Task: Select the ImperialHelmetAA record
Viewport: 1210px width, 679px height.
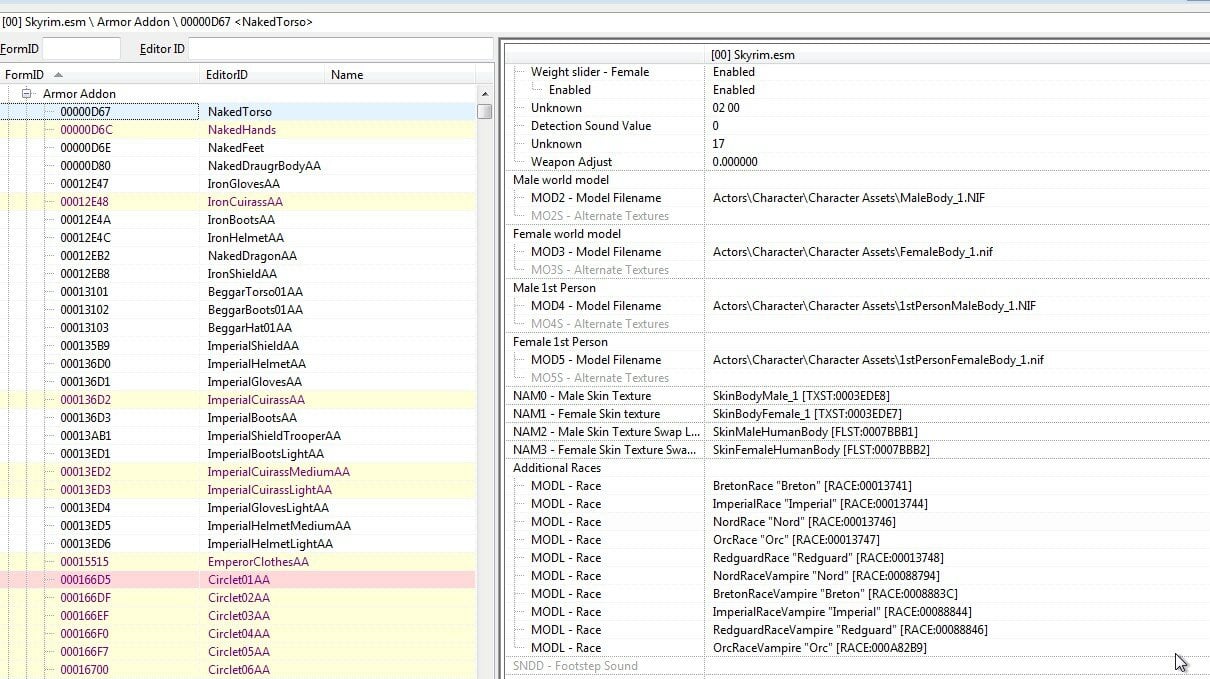Action: tap(238, 364)
